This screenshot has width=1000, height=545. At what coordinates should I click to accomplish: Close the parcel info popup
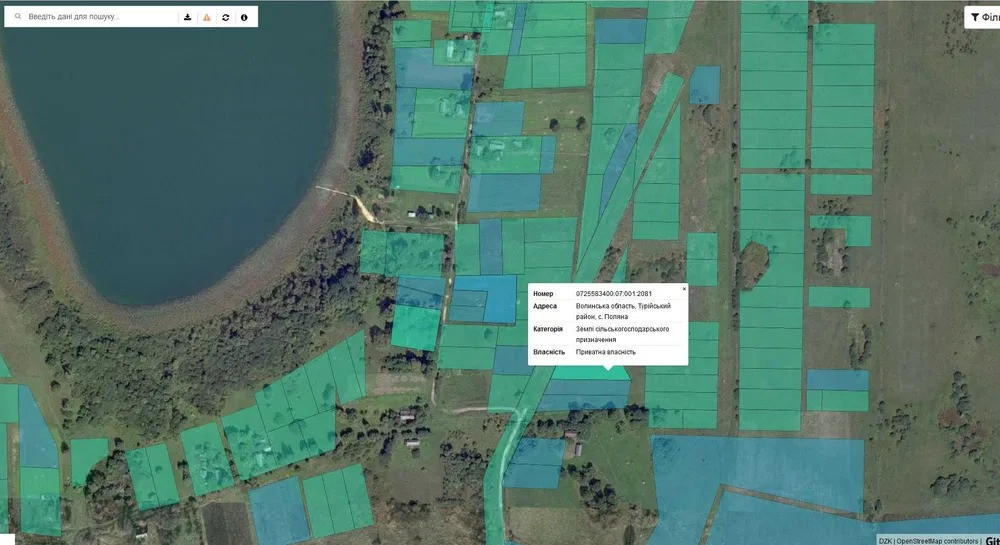(x=684, y=288)
